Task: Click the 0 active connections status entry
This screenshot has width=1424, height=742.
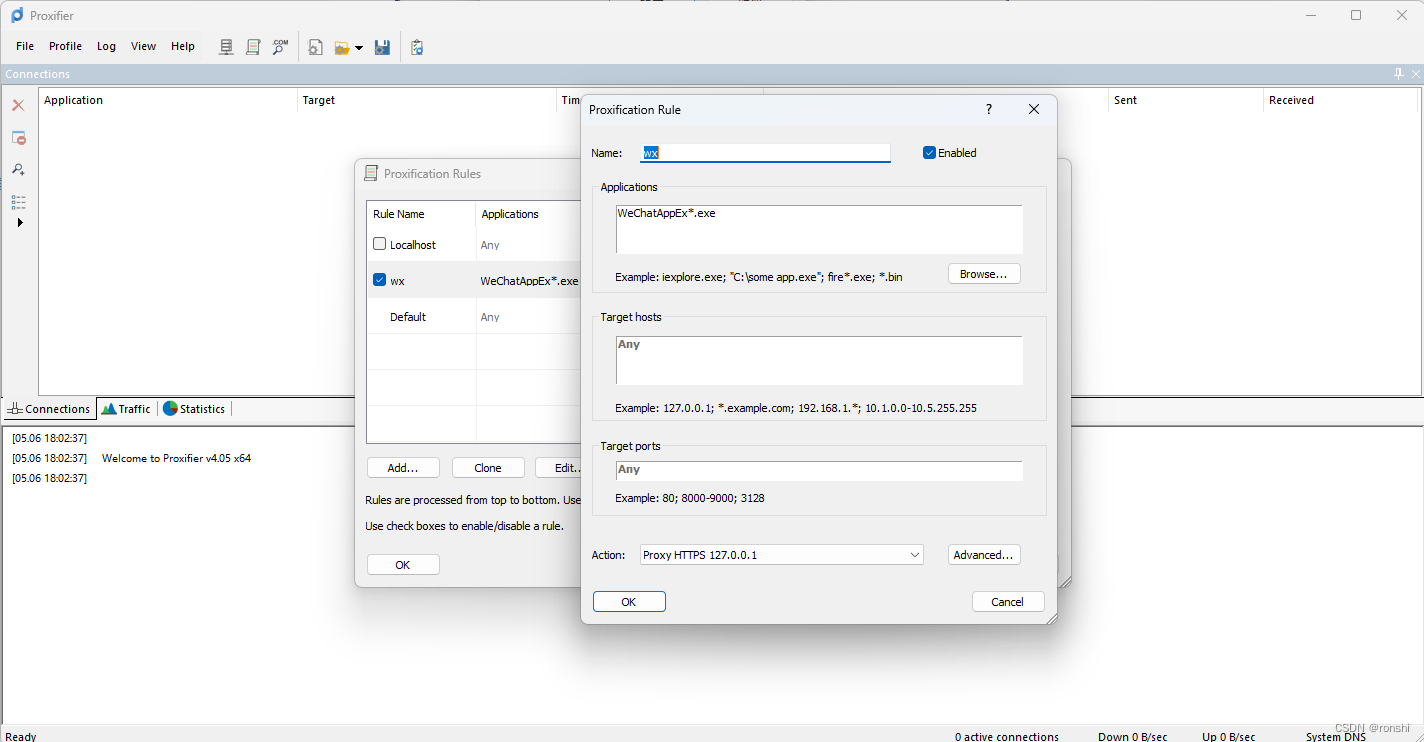Action: [1006, 737]
